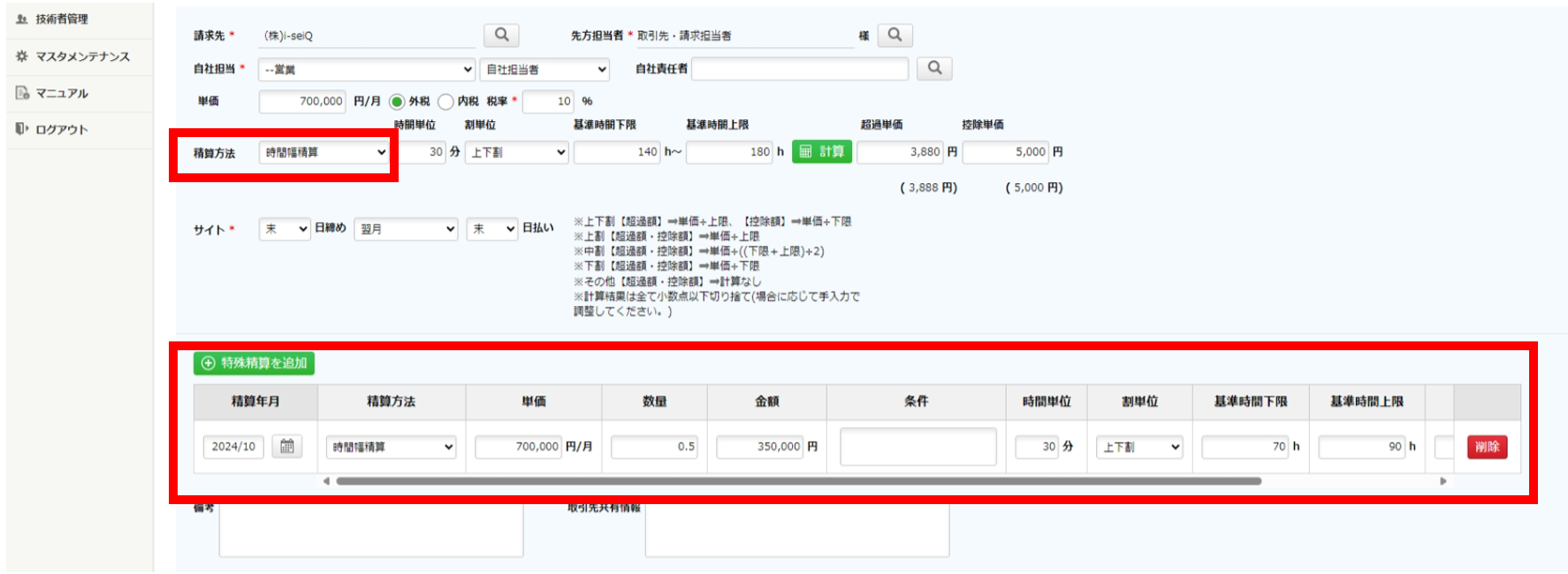Click the 特殊精算を追加 button
This screenshot has width=1568, height=574.
click(x=254, y=364)
